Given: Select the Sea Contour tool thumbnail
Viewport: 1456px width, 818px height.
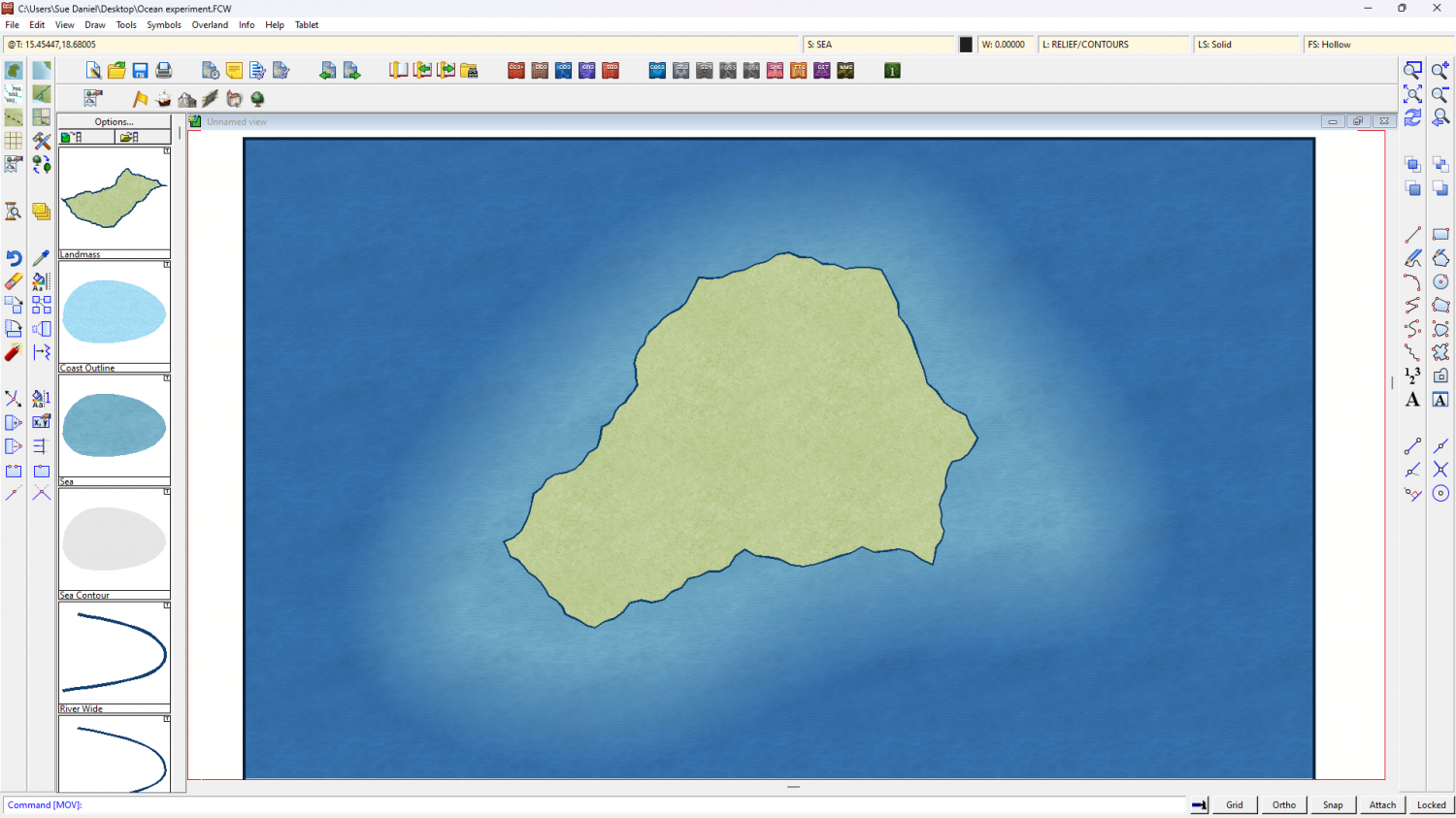Looking at the screenshot, I should pos(115,540).
